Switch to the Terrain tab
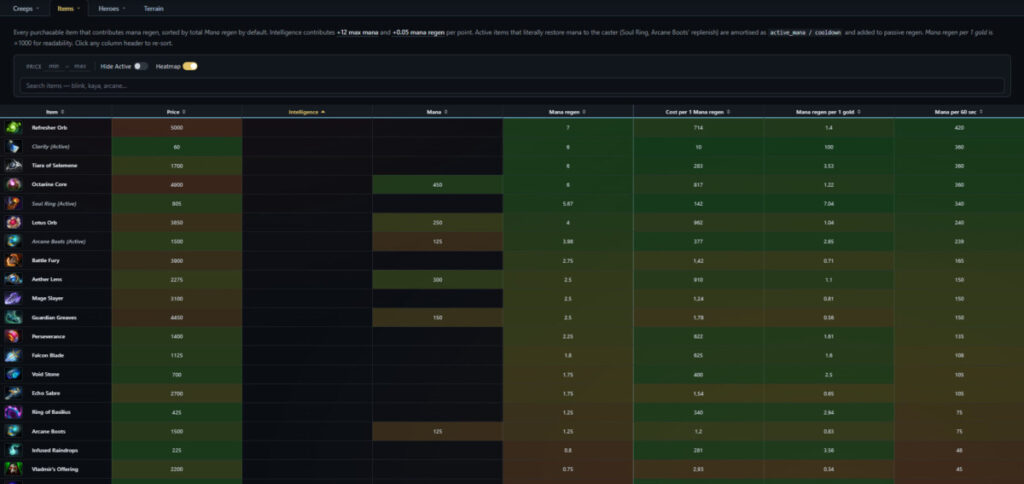Screen dimensions: 1024x484 pos(153,8)
